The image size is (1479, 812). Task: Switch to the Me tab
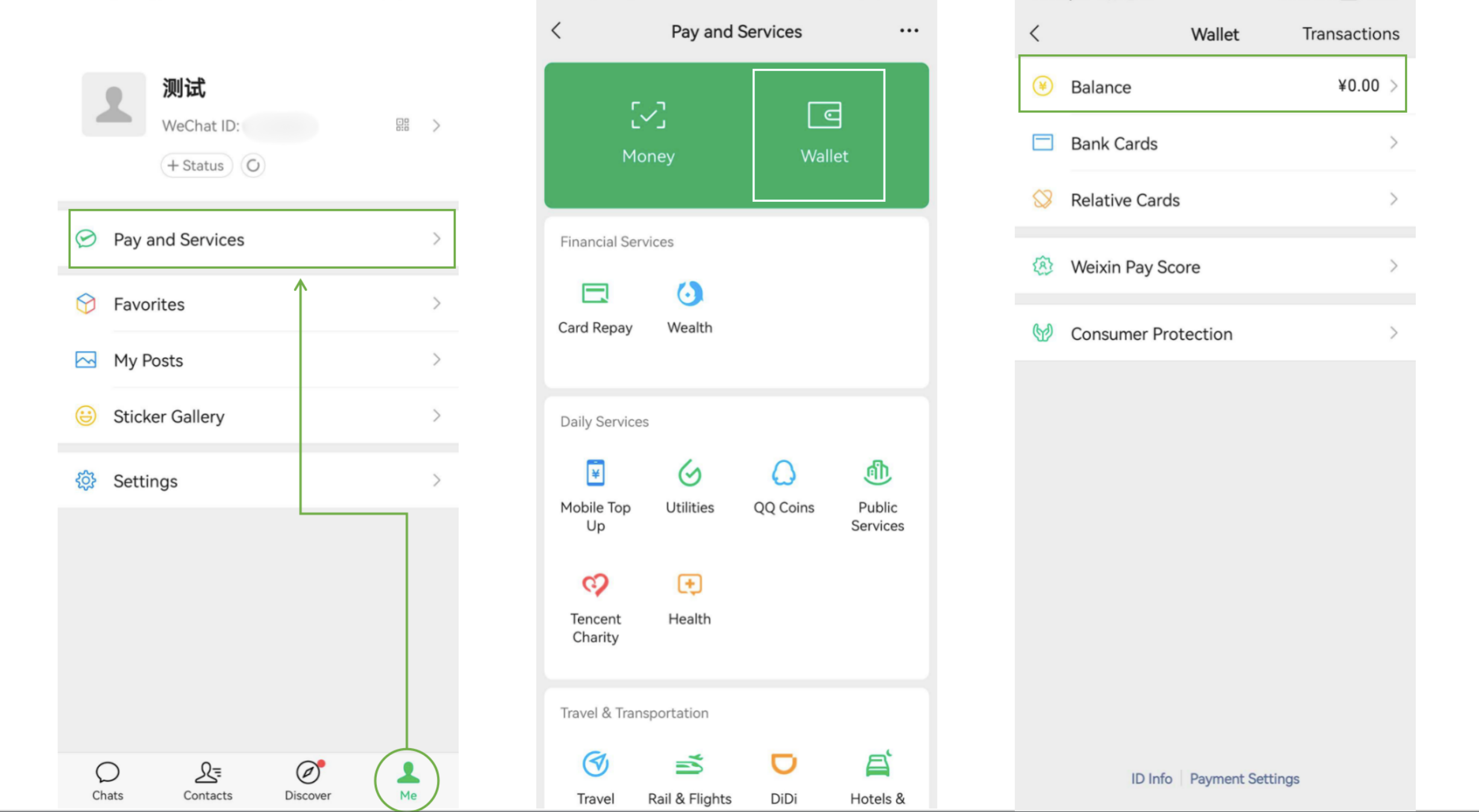(x=408, y=781)
